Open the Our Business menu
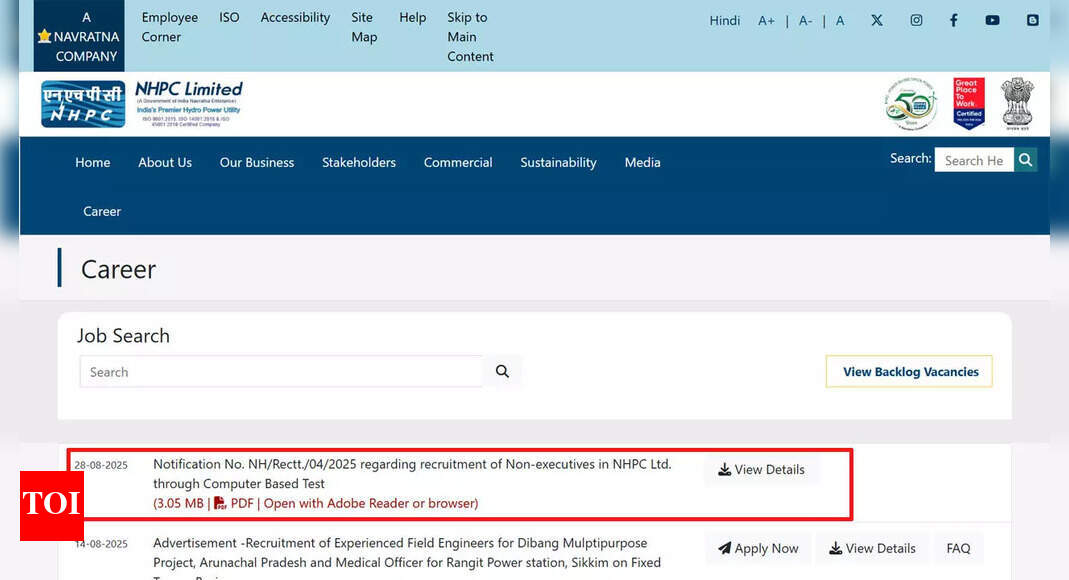The height and width of the screenshot is (580, 1069). [257, 162]
